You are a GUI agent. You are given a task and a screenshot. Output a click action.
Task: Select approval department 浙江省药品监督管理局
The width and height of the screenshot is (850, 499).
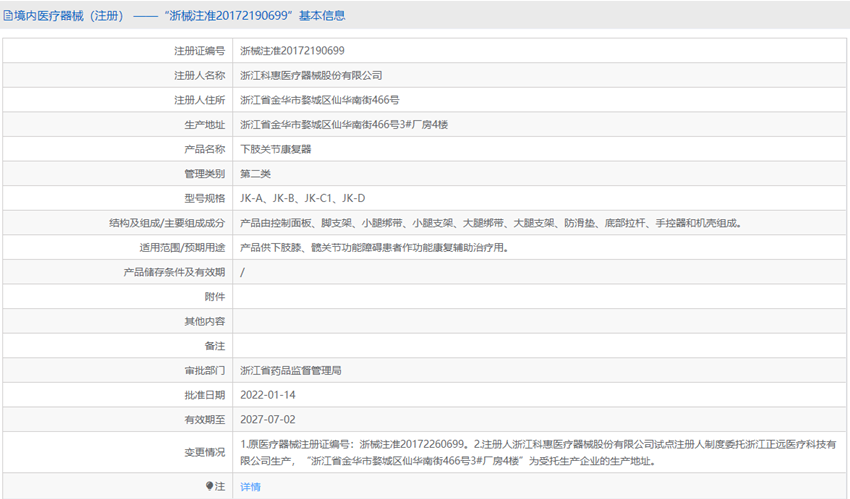pos(291,371)
